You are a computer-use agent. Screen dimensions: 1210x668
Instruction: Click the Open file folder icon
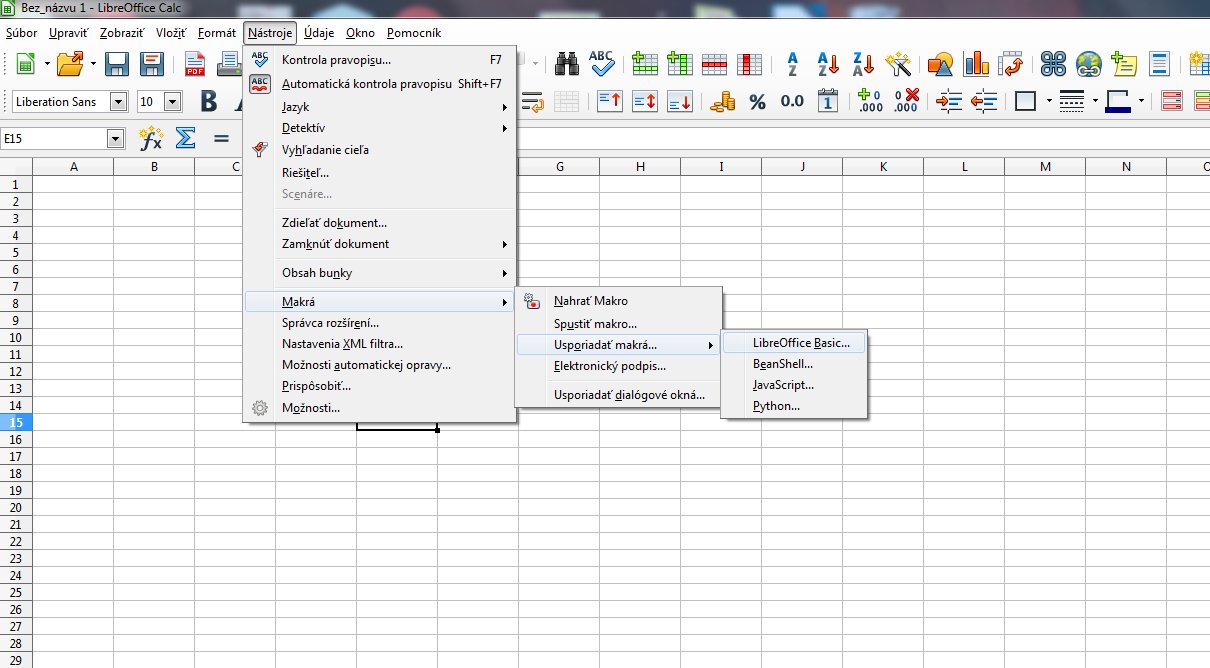(70, 65)
